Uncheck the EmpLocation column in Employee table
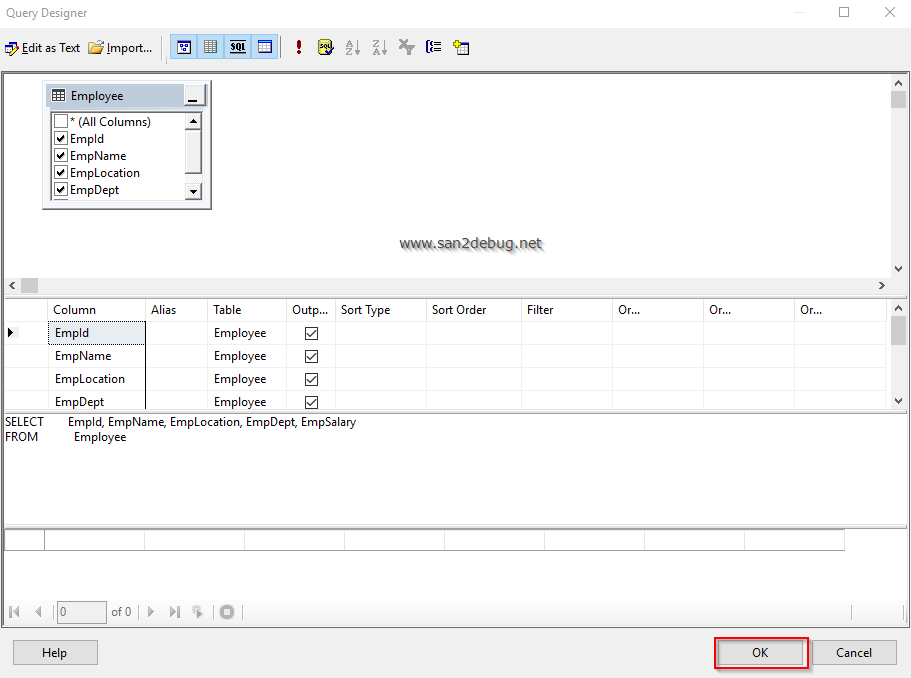Image resolution: width=911 pixels, height=678 pixels. [61, 173]
